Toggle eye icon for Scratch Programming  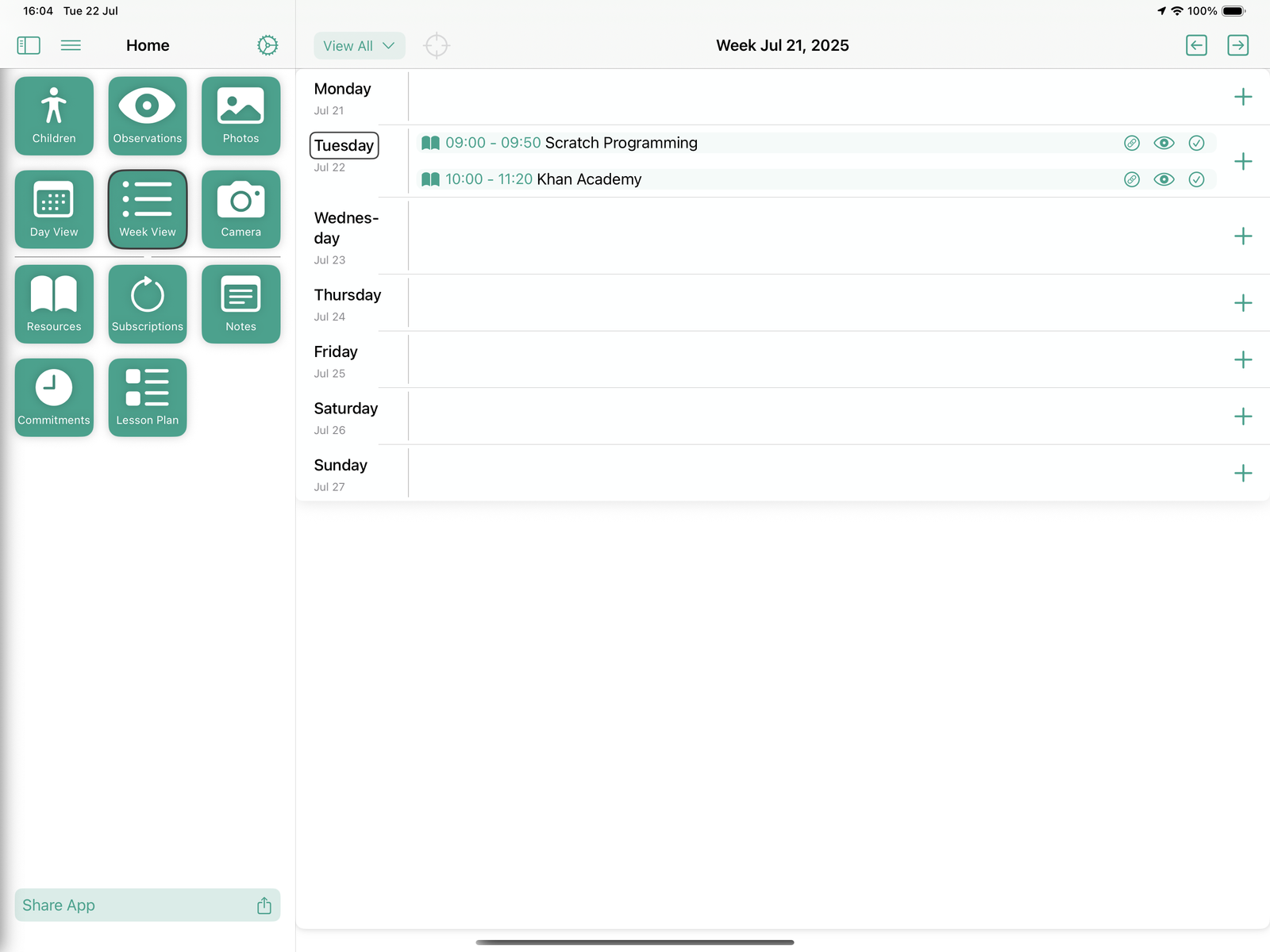click(1164, 143)
